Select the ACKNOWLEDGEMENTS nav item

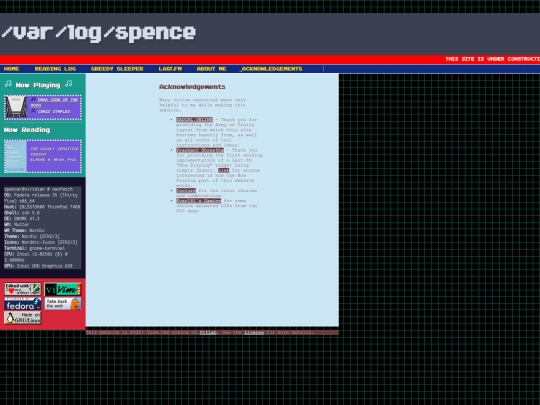(271, 69)
